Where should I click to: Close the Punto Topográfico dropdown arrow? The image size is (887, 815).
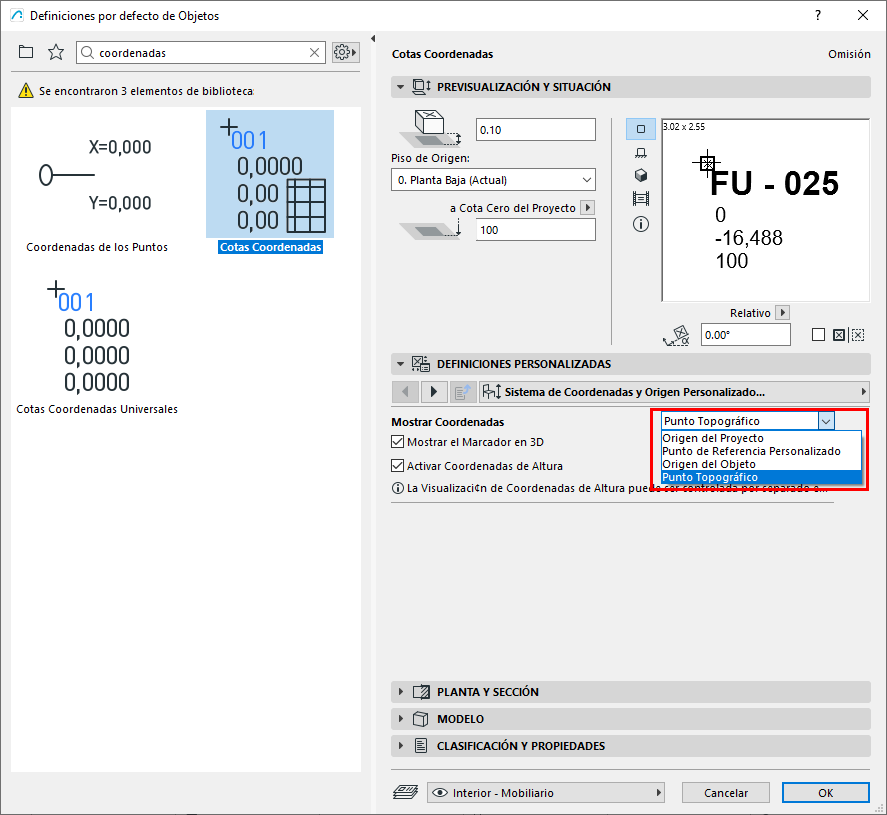[826, 421]
